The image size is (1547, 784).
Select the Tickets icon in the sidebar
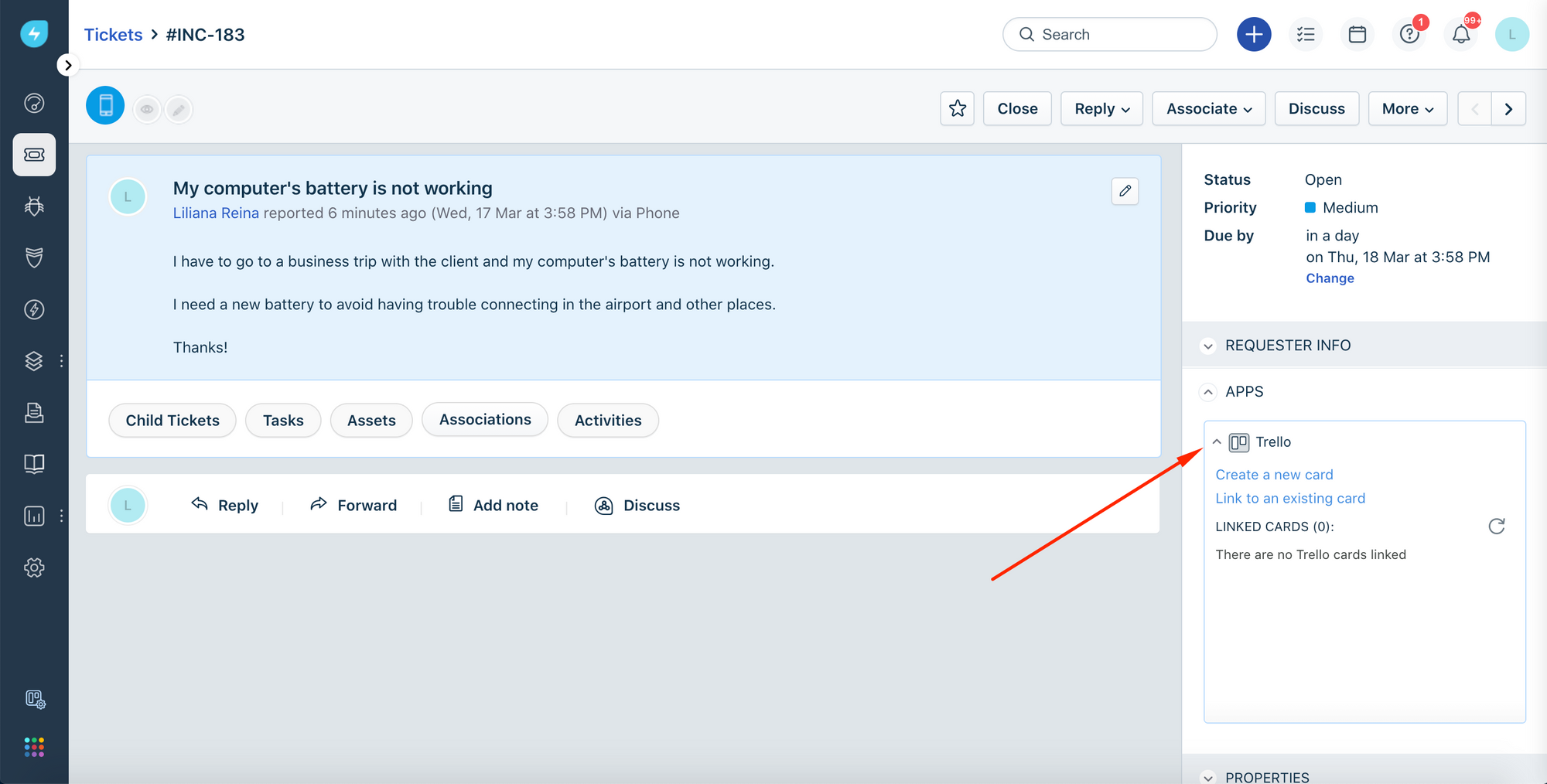click(x=34, y=154)
